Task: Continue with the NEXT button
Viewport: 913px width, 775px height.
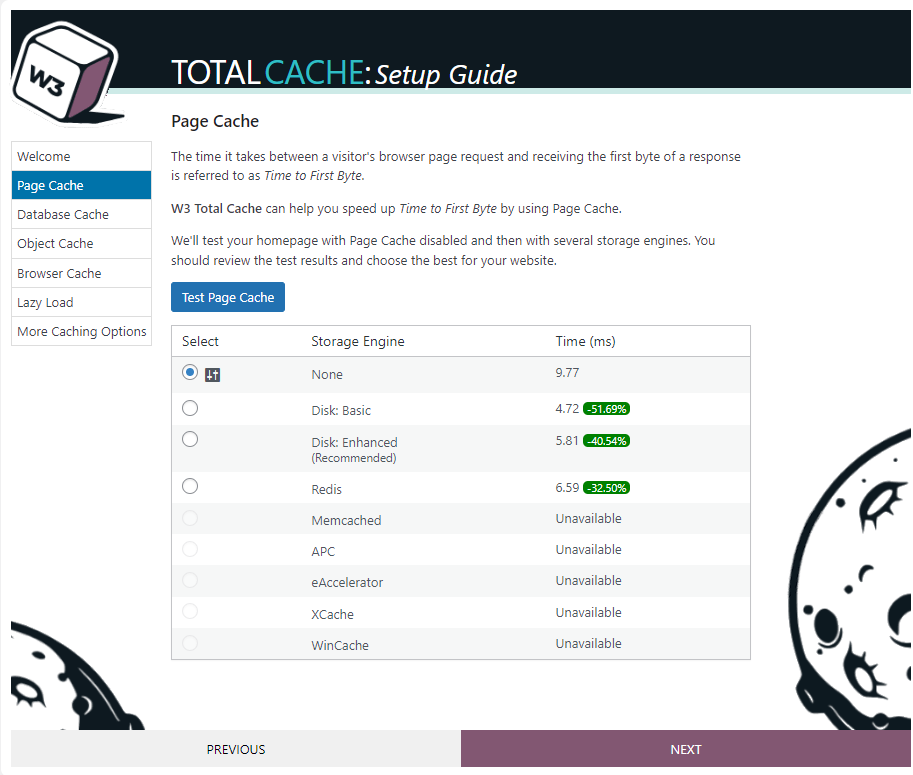Action: point(686,749)
